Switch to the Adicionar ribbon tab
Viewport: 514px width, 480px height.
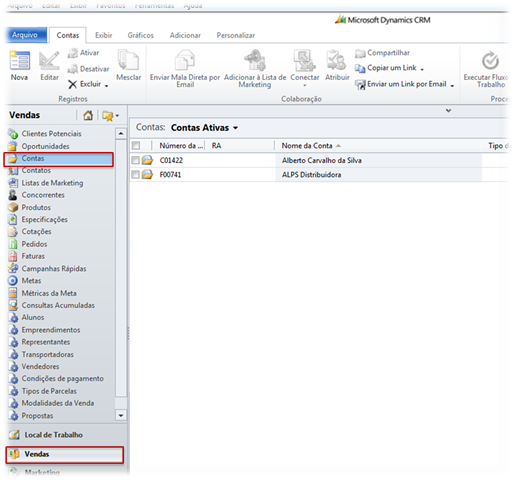coord(185,35)
